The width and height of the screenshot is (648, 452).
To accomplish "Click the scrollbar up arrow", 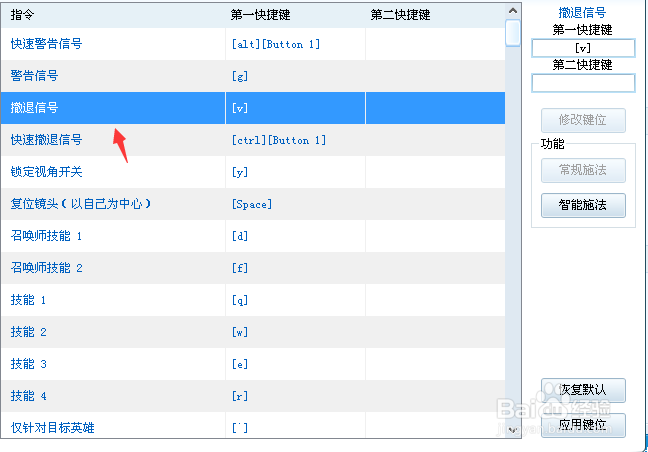I will point(513,11).
